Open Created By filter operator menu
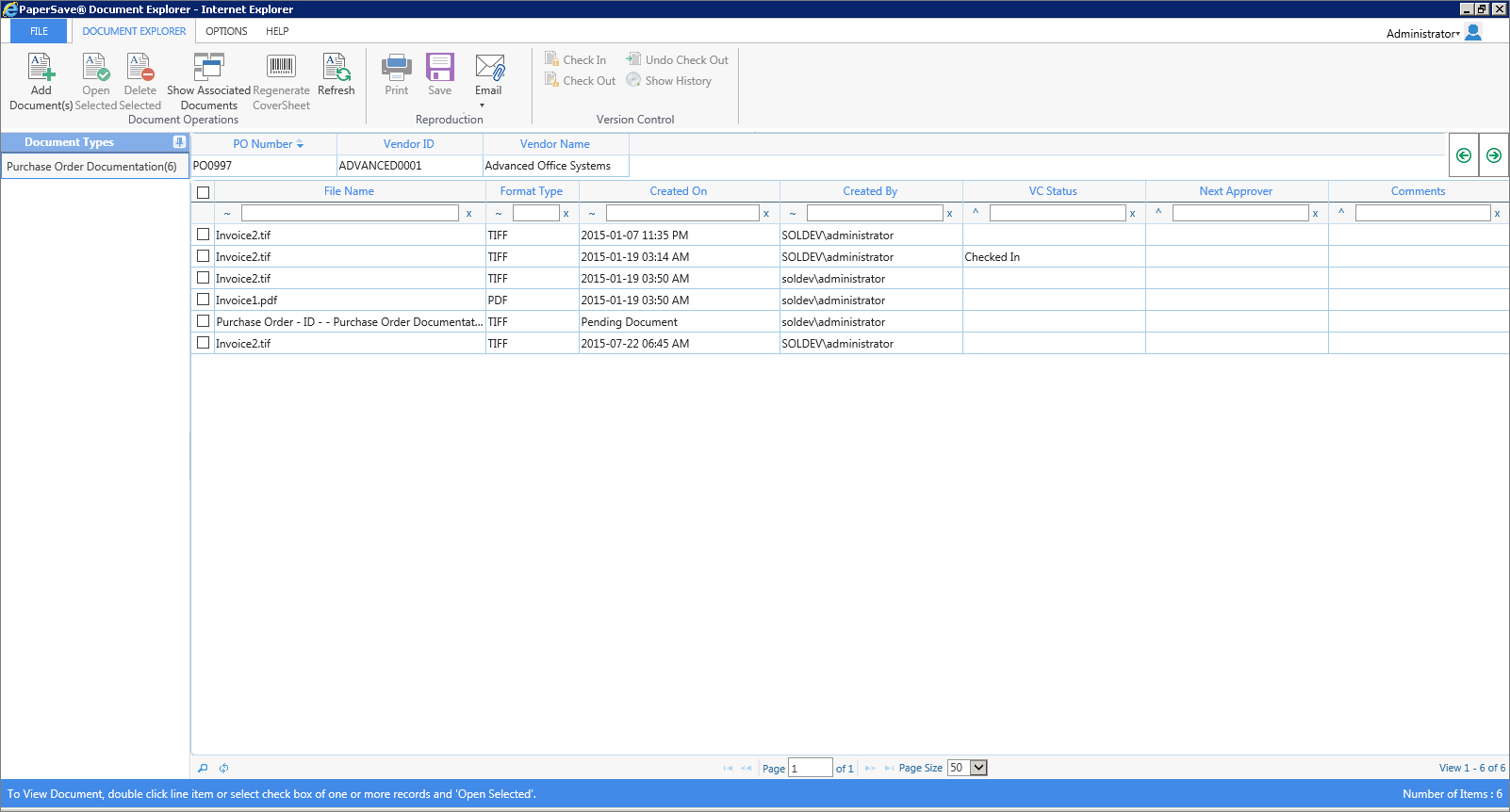Image resolution: width=1510 pixels, height=812 pixels. [x=793, y=214]
